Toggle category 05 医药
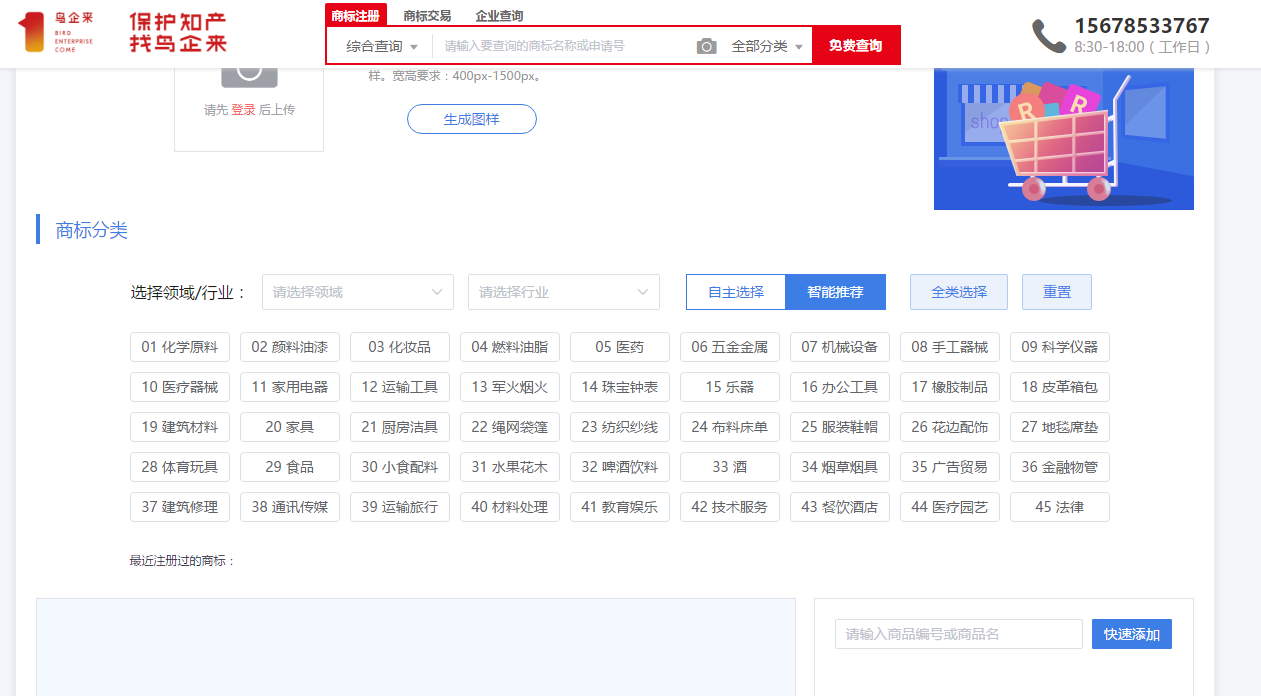Viewport: 1261px width, 696px height. [x=620, y=347]
